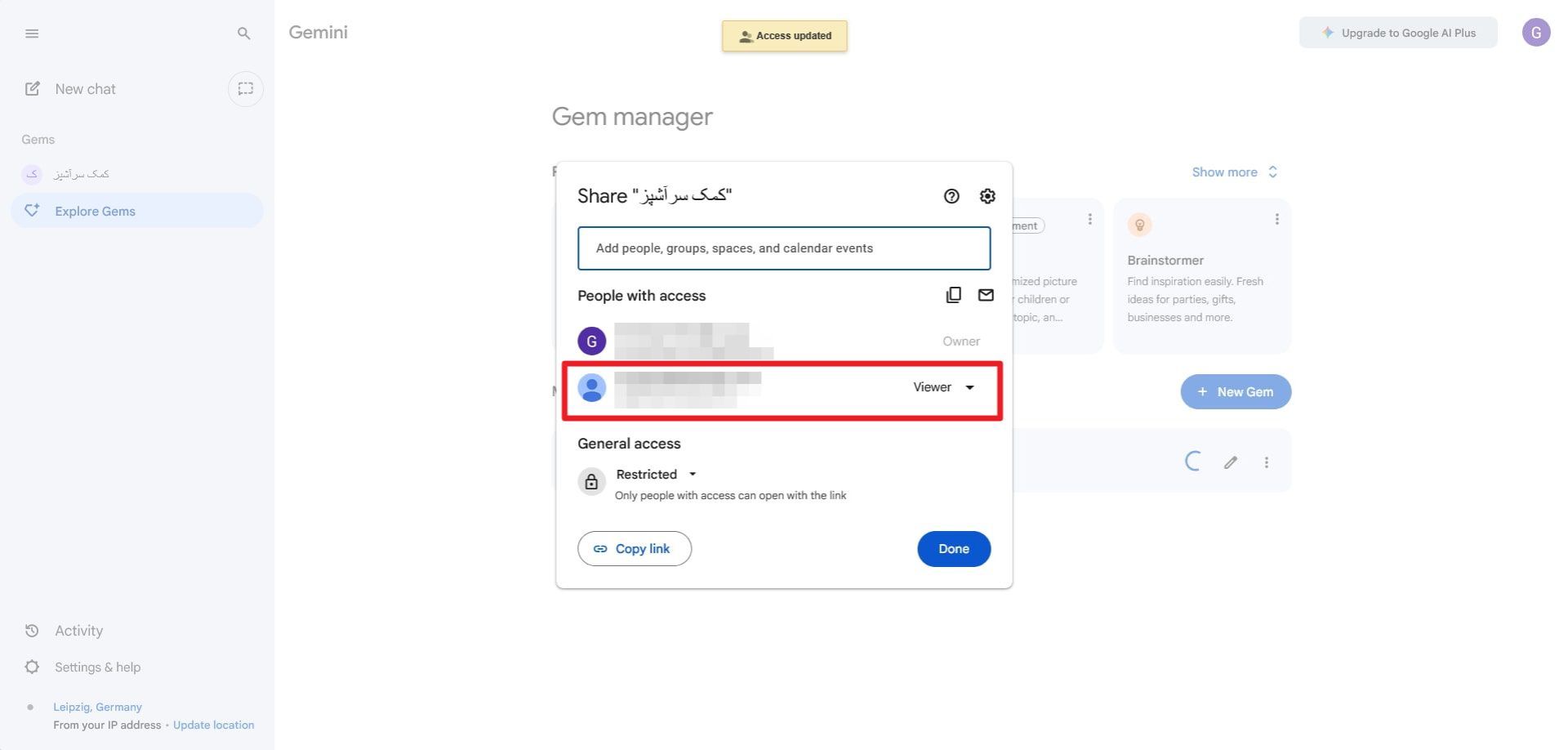The image size is (1568, 750).
Task: Click Update location link
Action: click(x=213, y=725)
